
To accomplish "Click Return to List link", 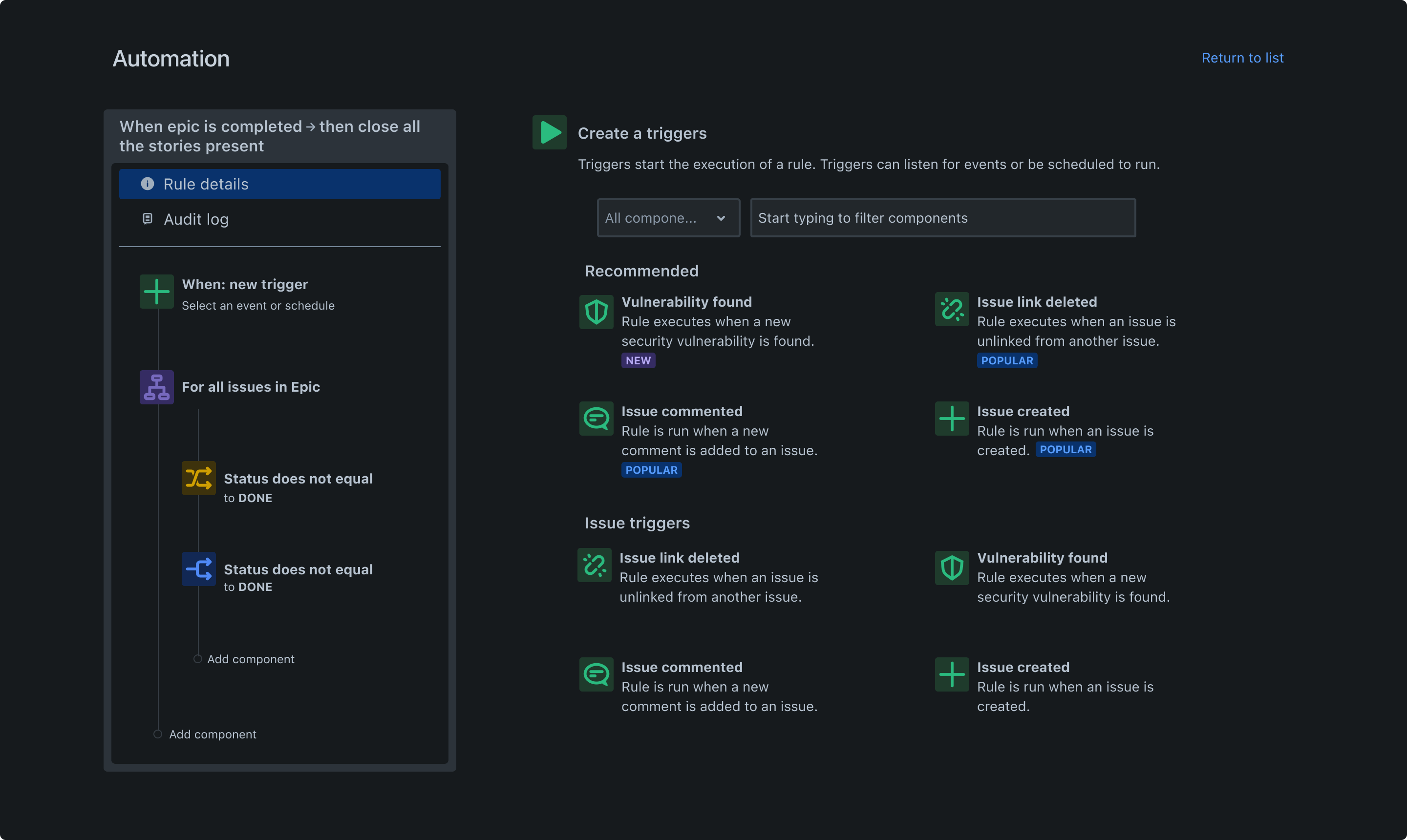I will [1243, 57].
